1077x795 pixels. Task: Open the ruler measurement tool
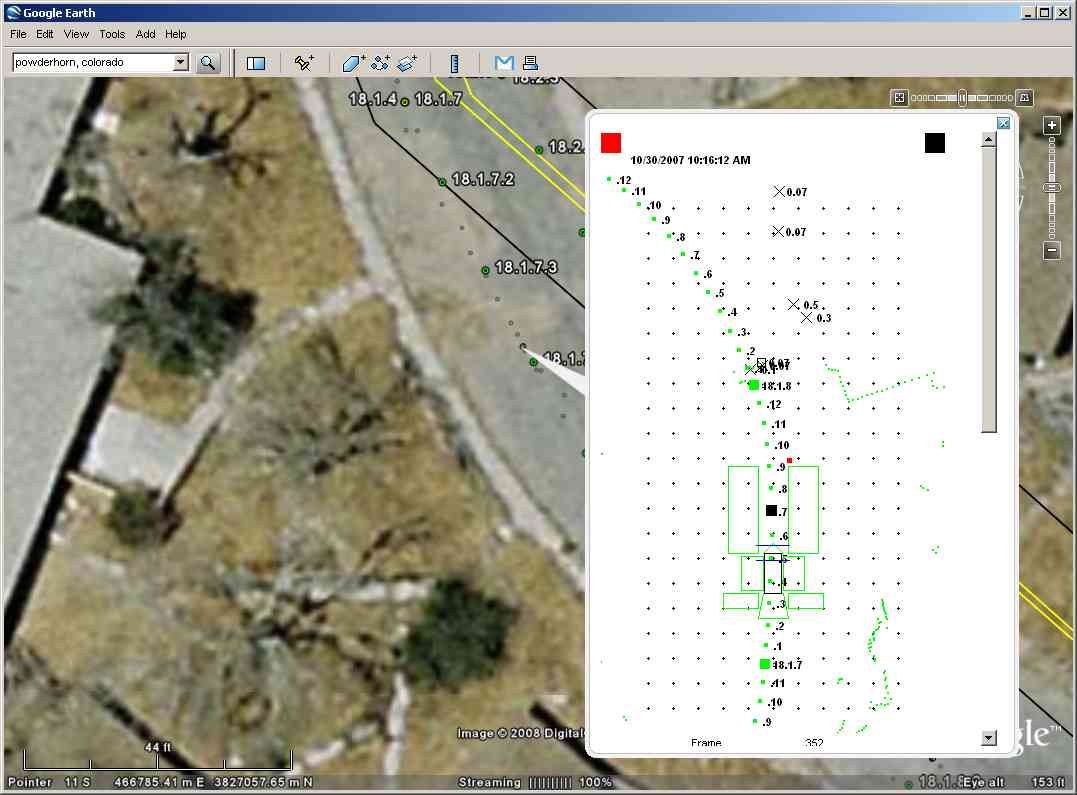(x=454, y=63)
